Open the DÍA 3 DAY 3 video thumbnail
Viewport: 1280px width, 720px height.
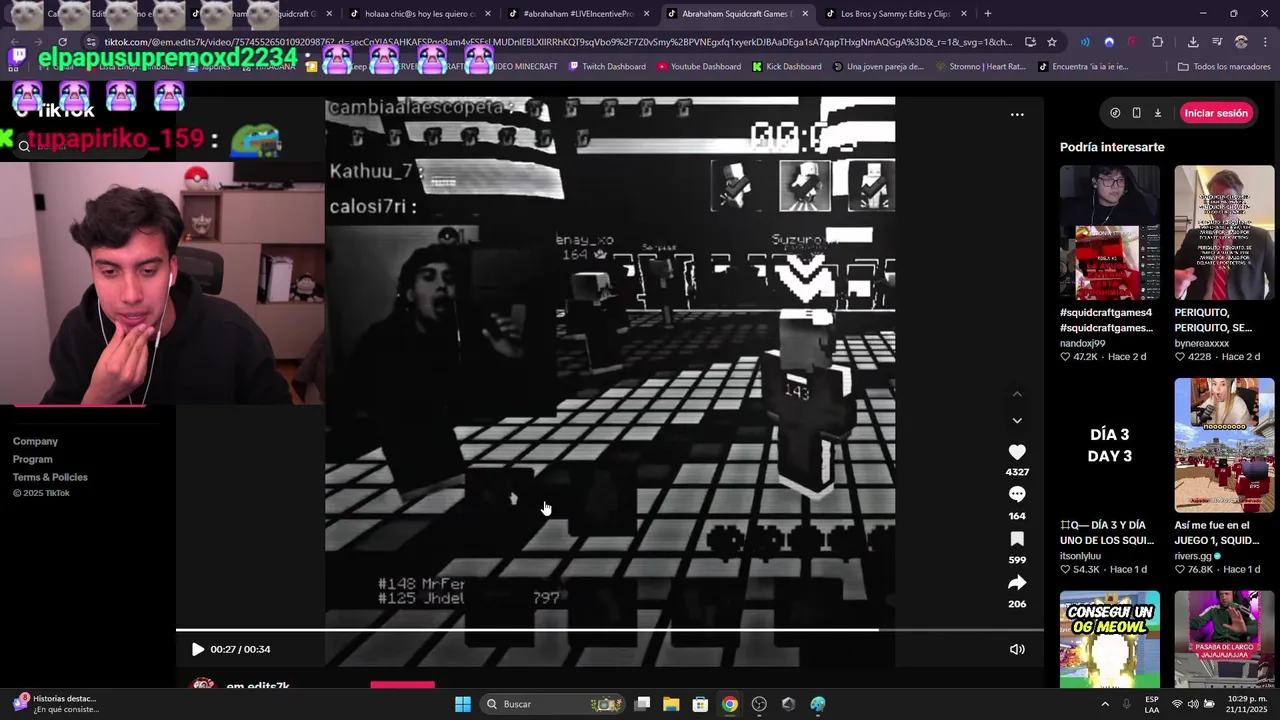point(1110,445)
